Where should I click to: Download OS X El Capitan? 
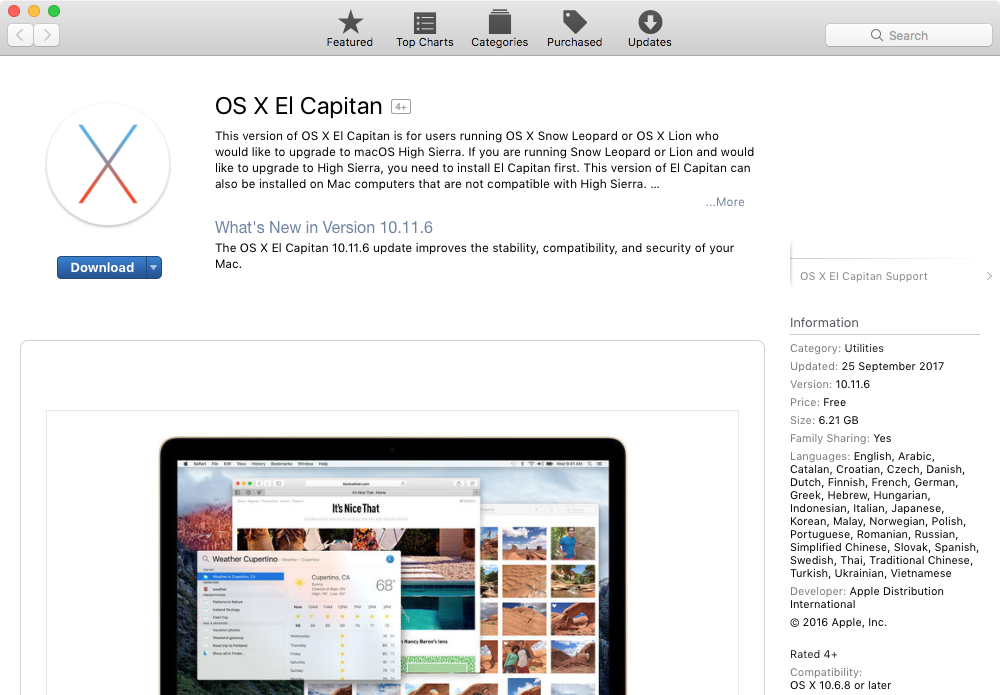point(102,268)
